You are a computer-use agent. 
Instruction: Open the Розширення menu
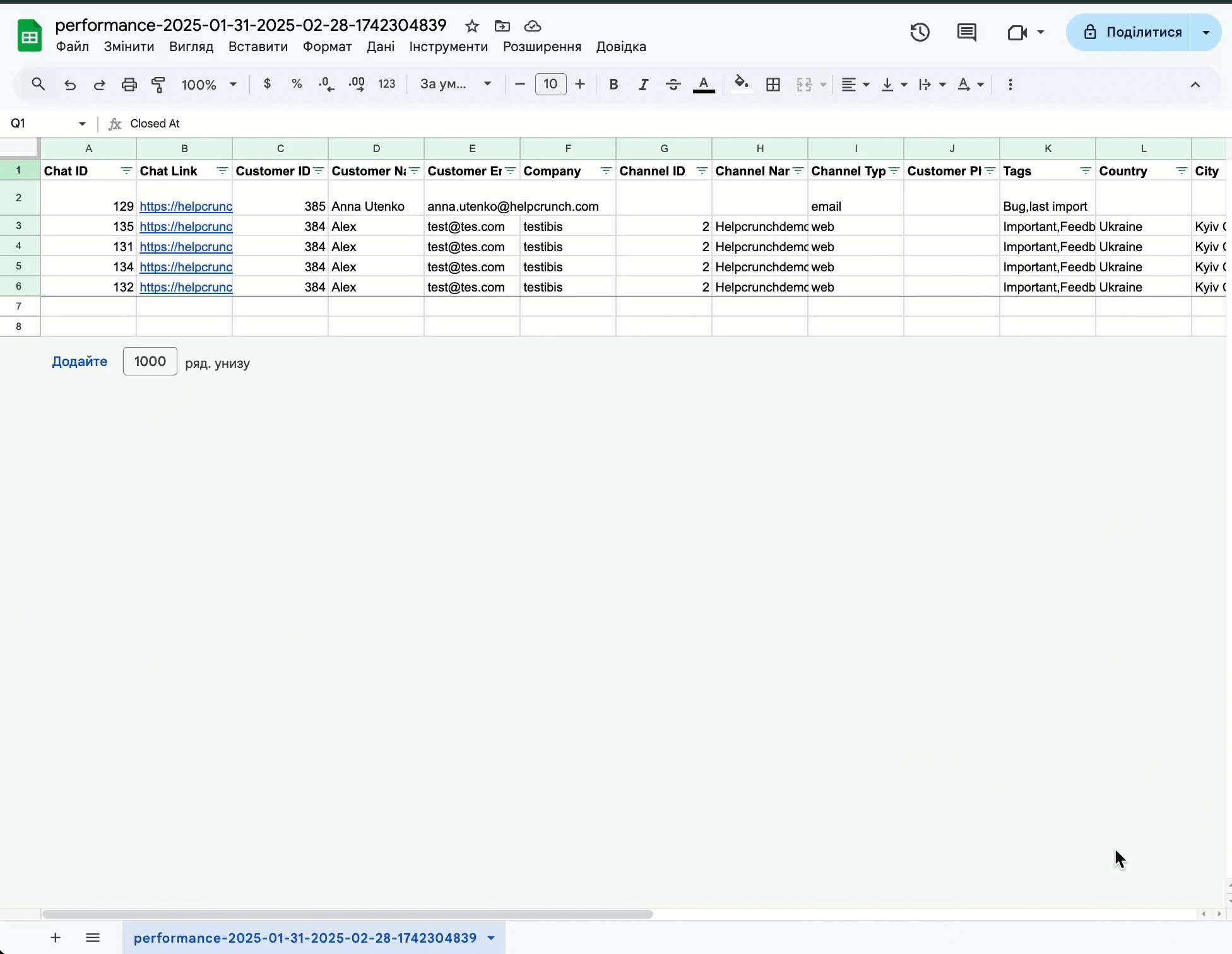pyautogui.click(x=542, y=47)
